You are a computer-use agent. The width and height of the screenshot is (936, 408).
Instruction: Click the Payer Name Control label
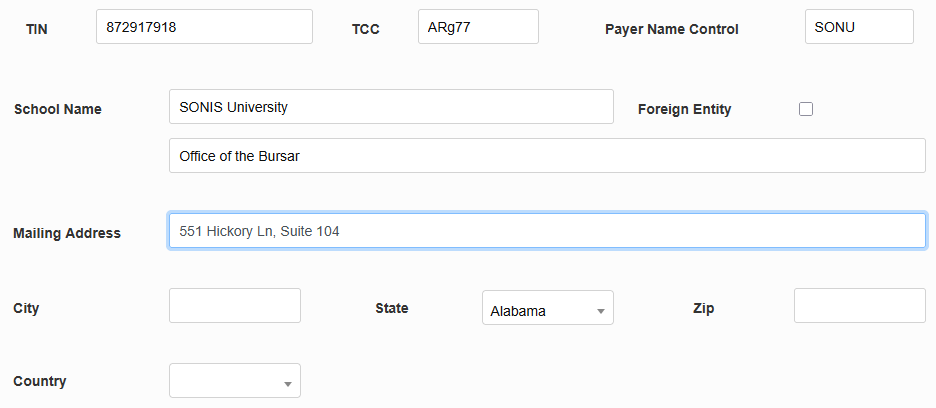tap(672, 29)
